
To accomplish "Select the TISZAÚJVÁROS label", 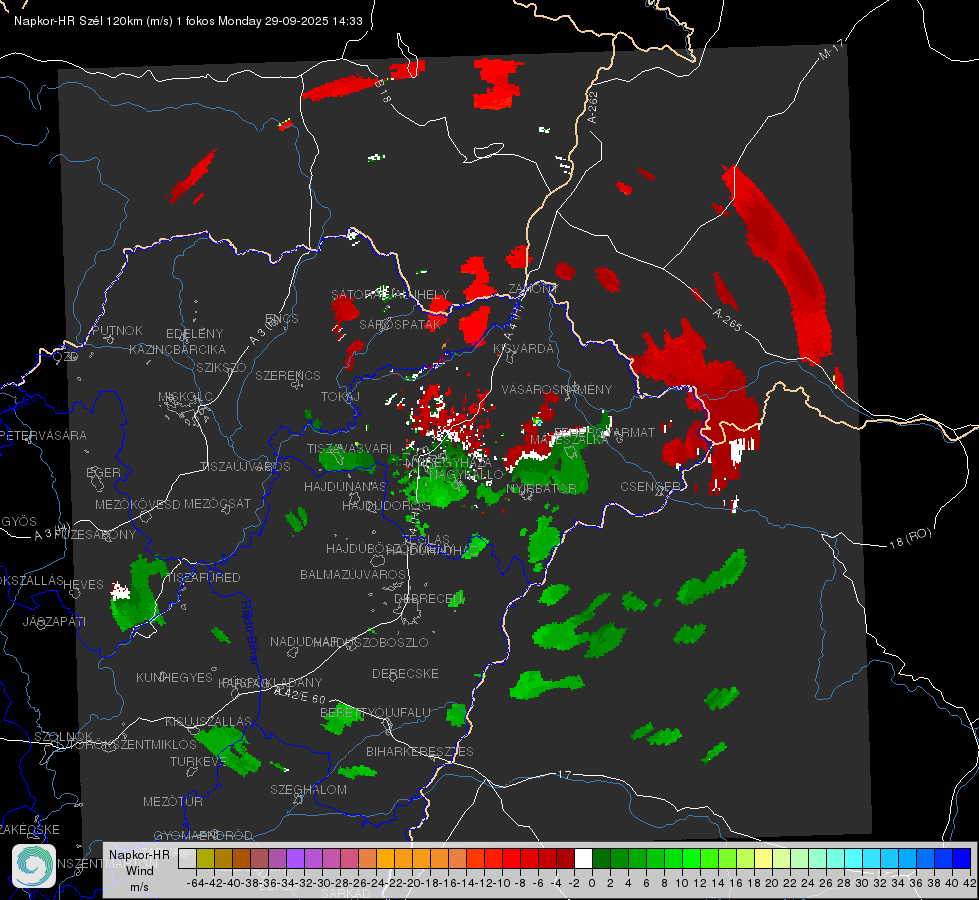I will (x=245, y=467).
